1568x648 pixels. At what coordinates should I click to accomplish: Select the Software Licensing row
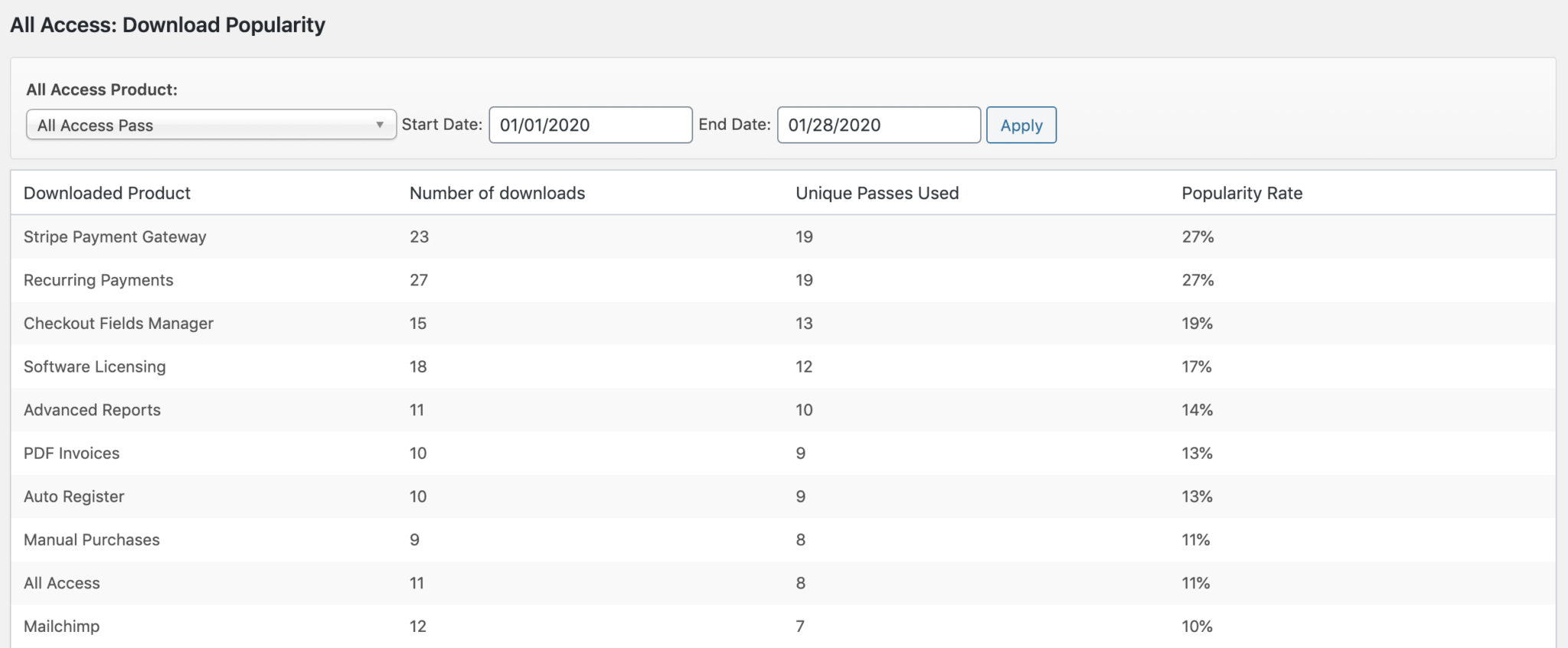(95, 366)
